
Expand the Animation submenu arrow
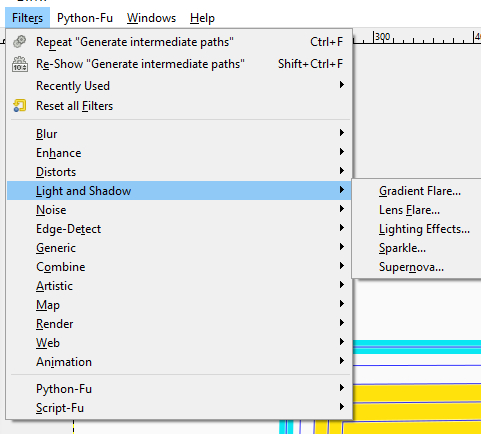click(x=341, y=361)
